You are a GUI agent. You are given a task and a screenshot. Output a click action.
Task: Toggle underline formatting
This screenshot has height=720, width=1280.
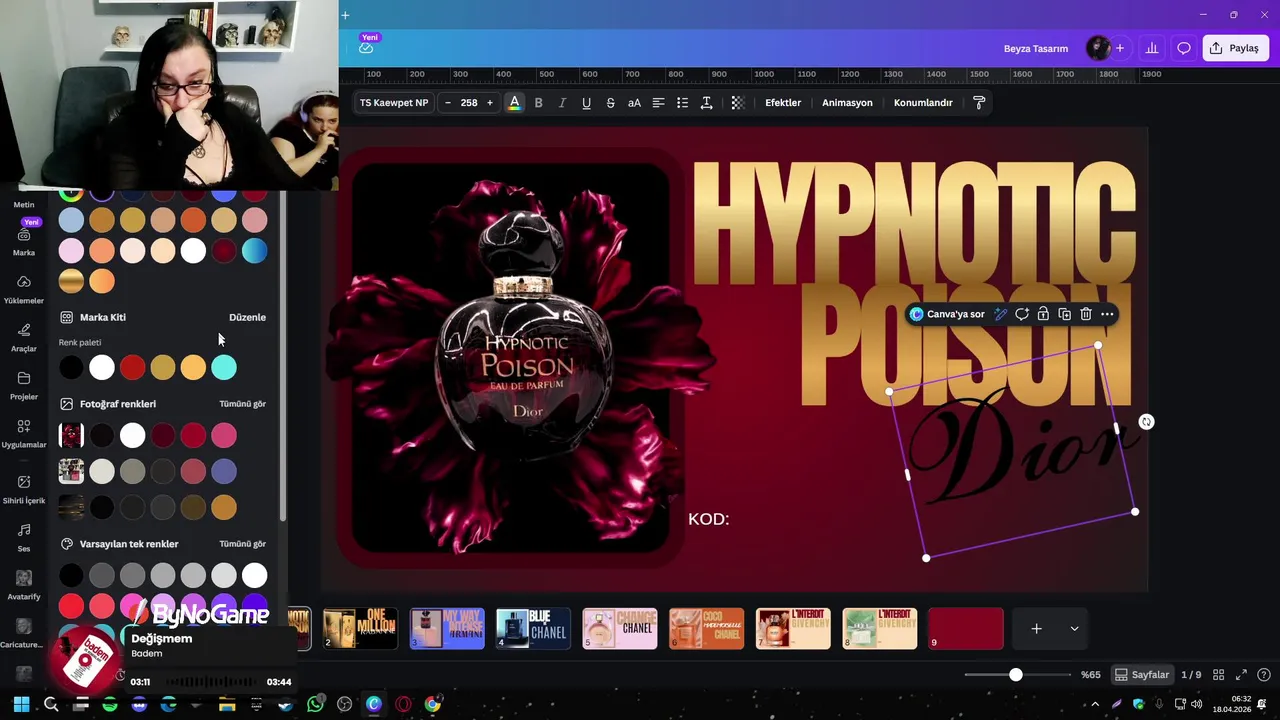586,103
